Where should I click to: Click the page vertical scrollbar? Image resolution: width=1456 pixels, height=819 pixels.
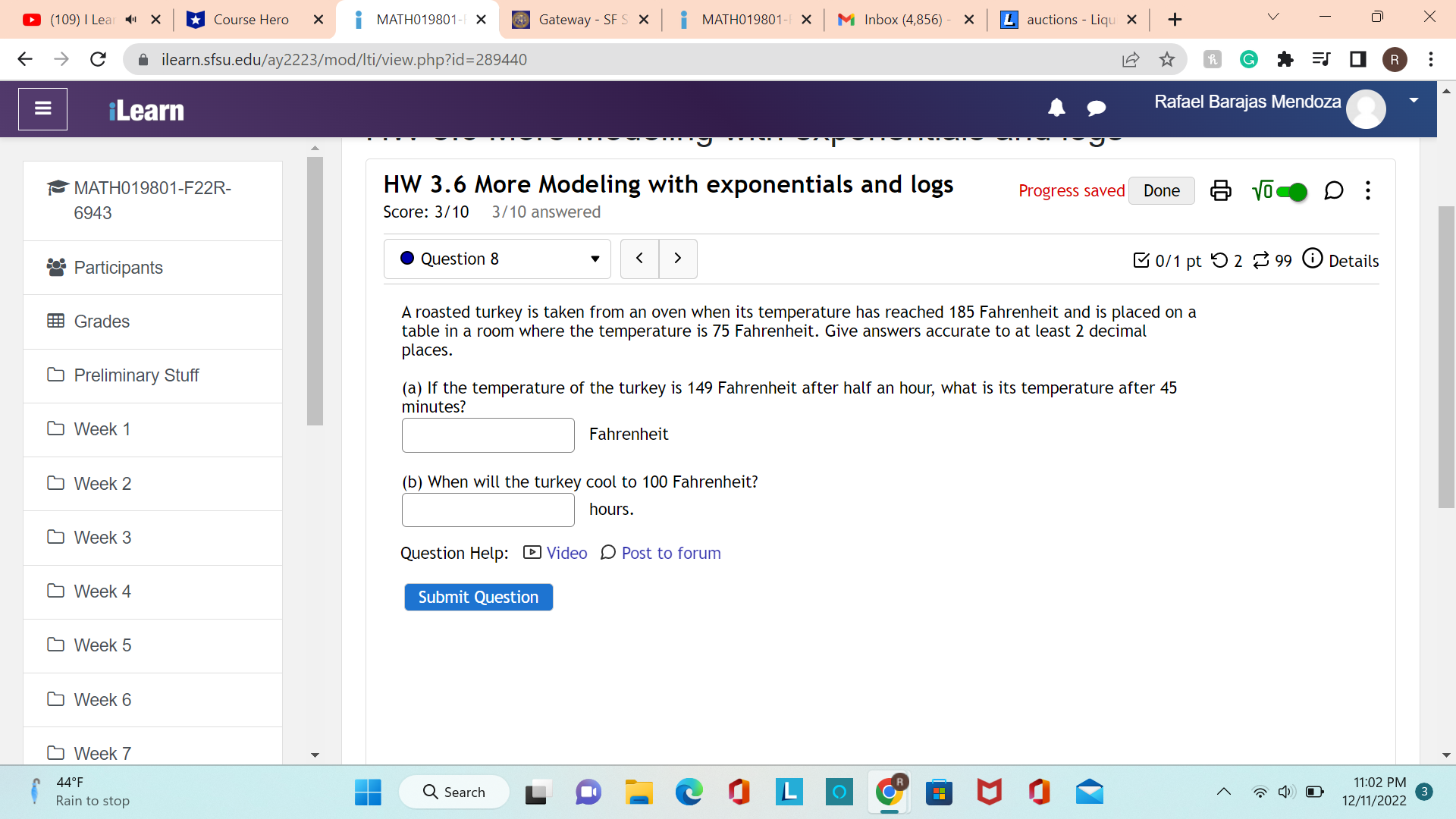pyautogui.click(x=1446, y=356)
